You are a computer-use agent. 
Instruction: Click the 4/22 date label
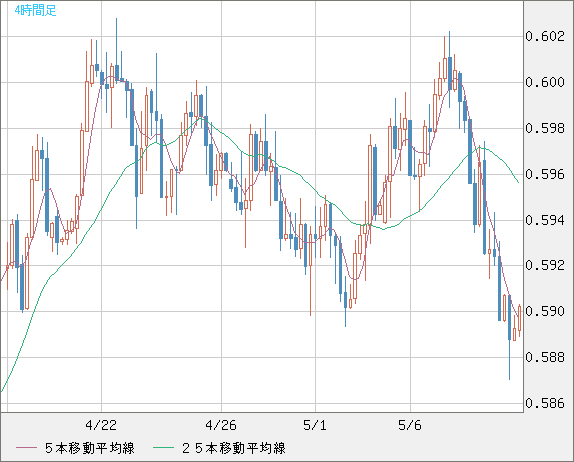click(x=101, y=425)
